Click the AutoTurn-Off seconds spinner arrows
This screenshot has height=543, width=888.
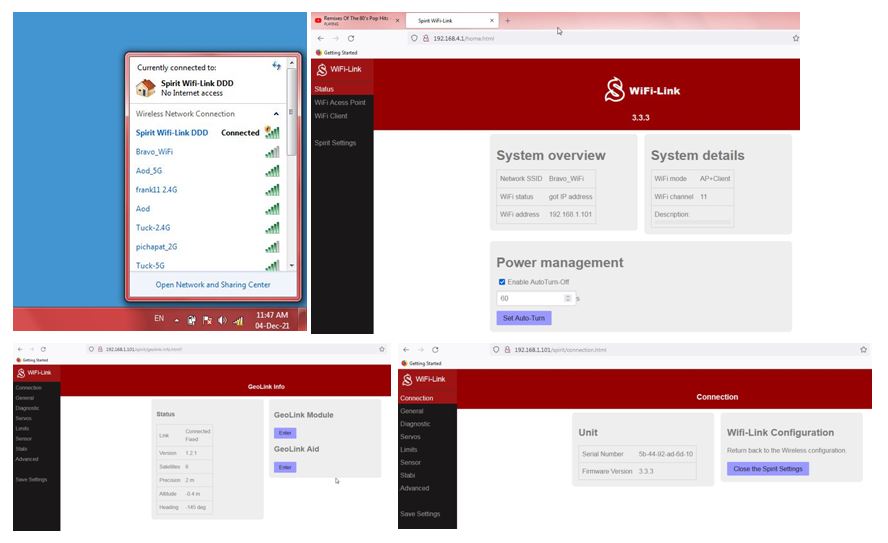[568, 298]
